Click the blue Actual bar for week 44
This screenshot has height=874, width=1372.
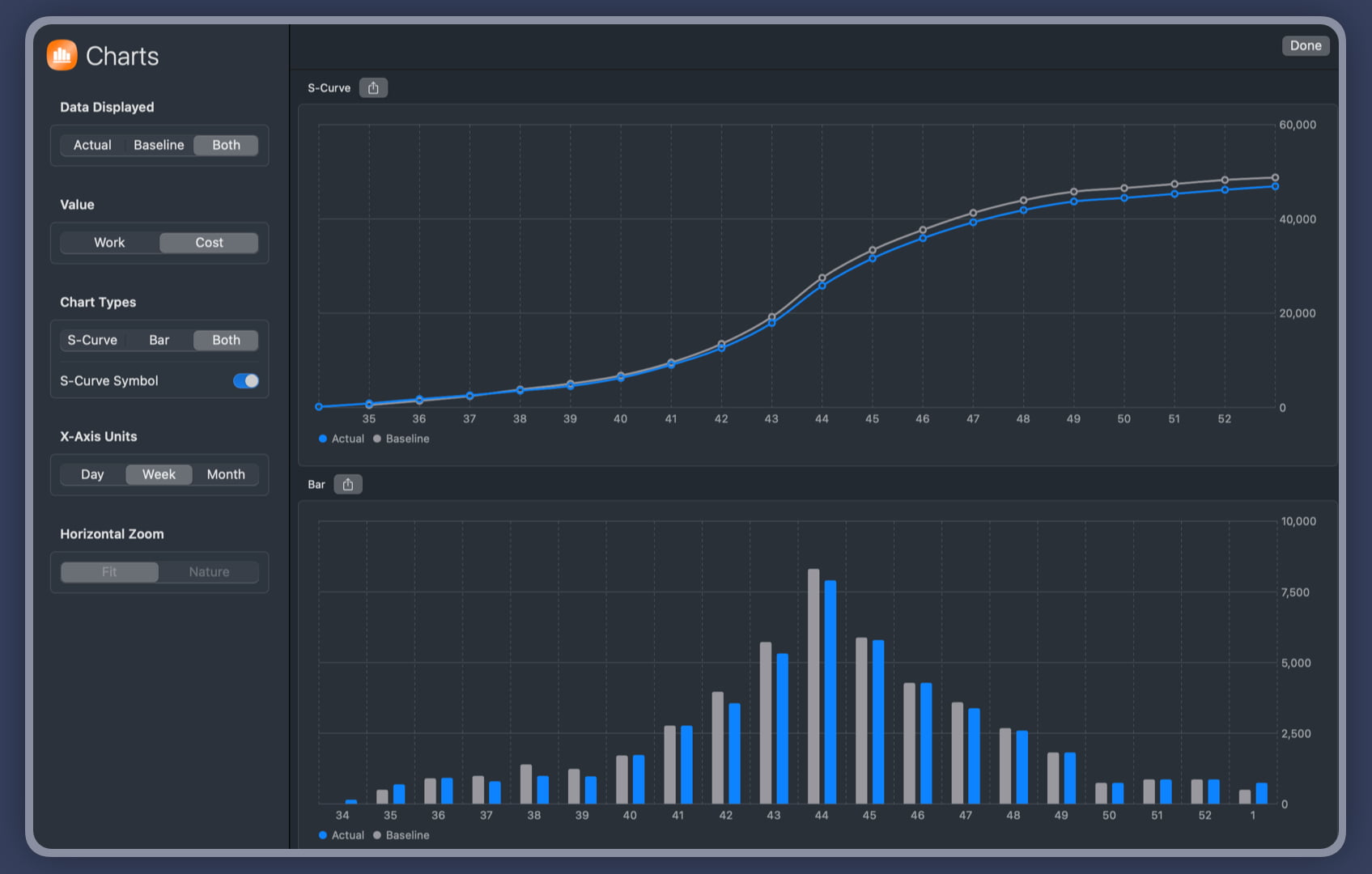pyautogui.click(x=830, y=692)
